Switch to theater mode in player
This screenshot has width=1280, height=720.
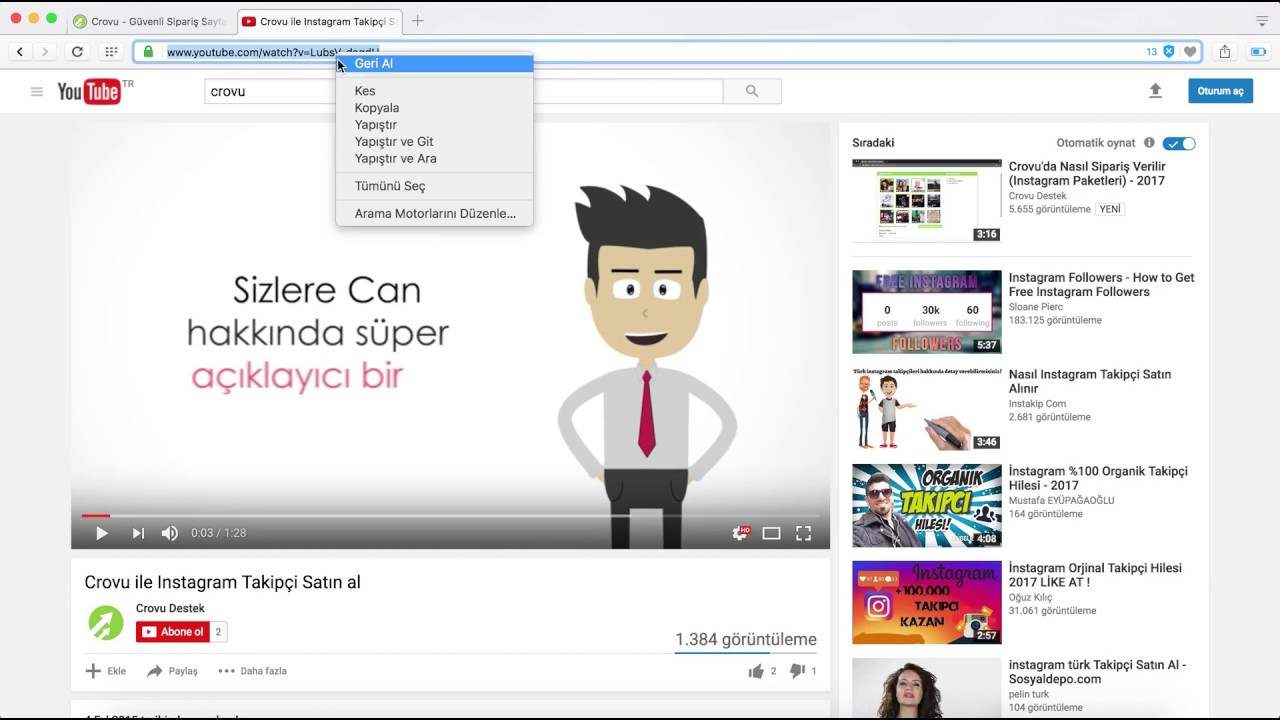coord(771,533)
